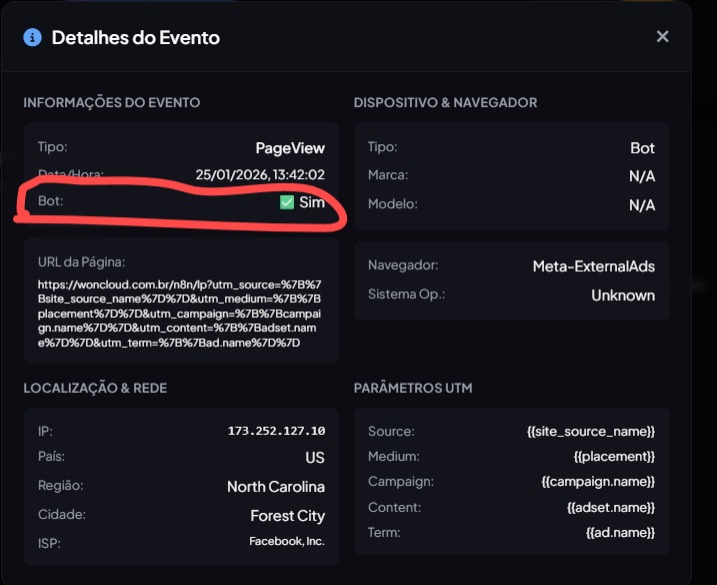This screenshot has width=717, height=585.
Task: Click the green Sim checkmark icon
Action: (287, 203)
